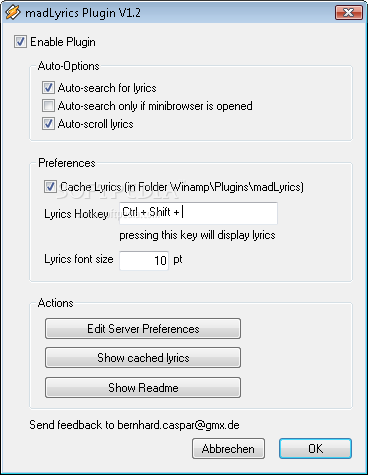Uncheck Auto-search for lyrics
Image resolution: width=368 pixels, height=475 pixels.
tap(48, 88)
